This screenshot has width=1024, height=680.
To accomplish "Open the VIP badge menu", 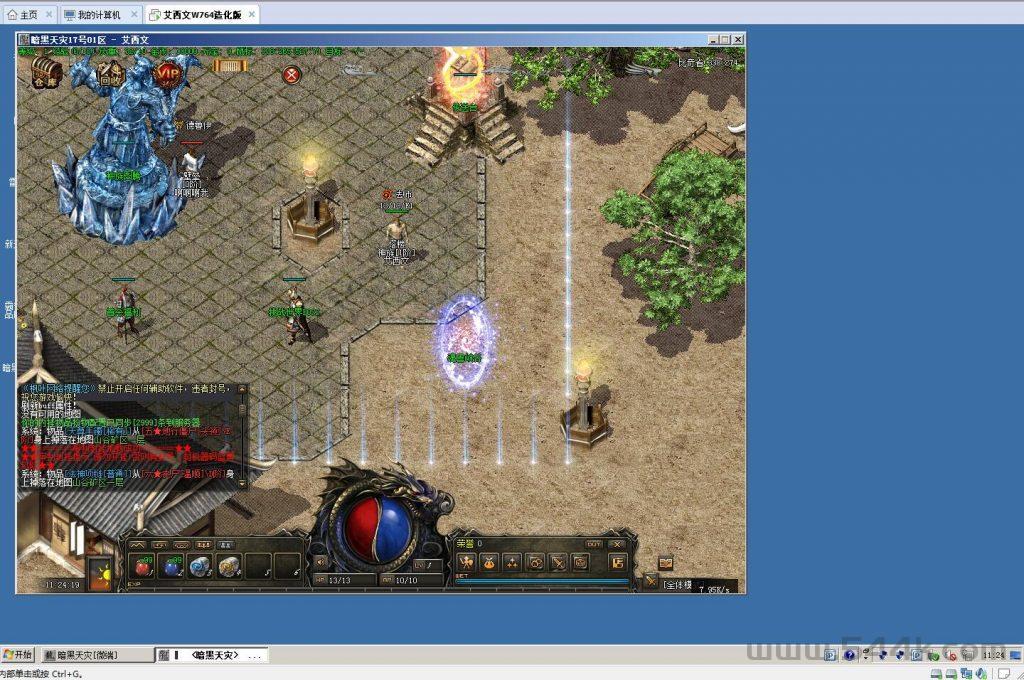I will pyautogui.click(x=167, y=73).
